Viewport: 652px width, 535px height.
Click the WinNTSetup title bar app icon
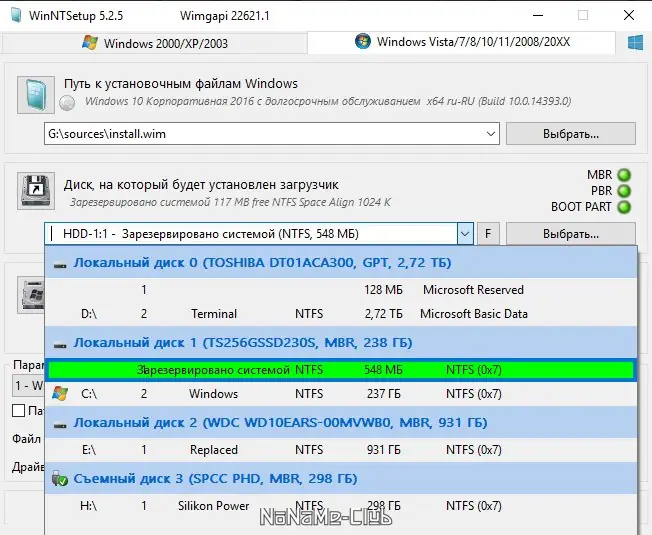coord(16,15)
